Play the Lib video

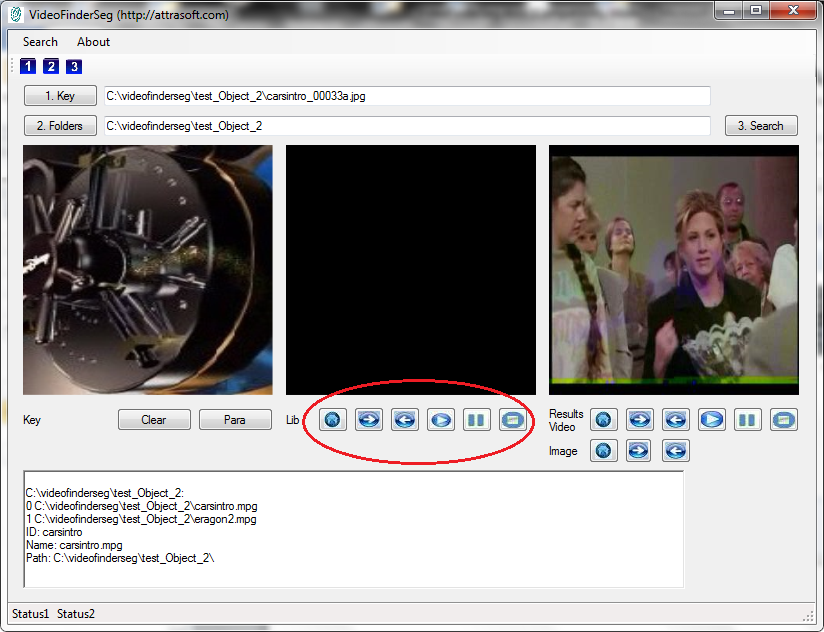tap(440, 420)
